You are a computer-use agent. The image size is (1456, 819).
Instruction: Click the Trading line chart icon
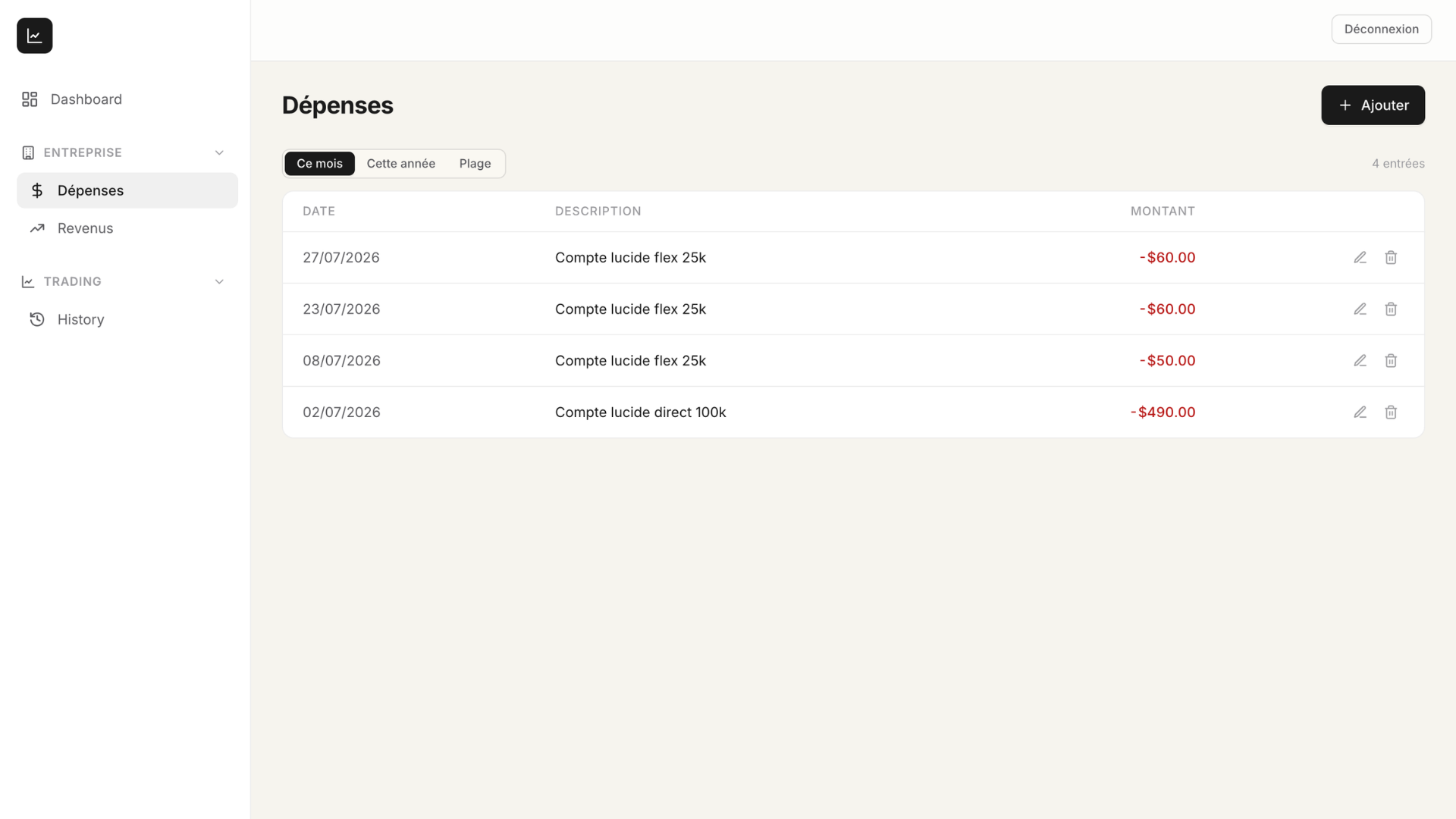pyautogui.click(x=28, y=281)
